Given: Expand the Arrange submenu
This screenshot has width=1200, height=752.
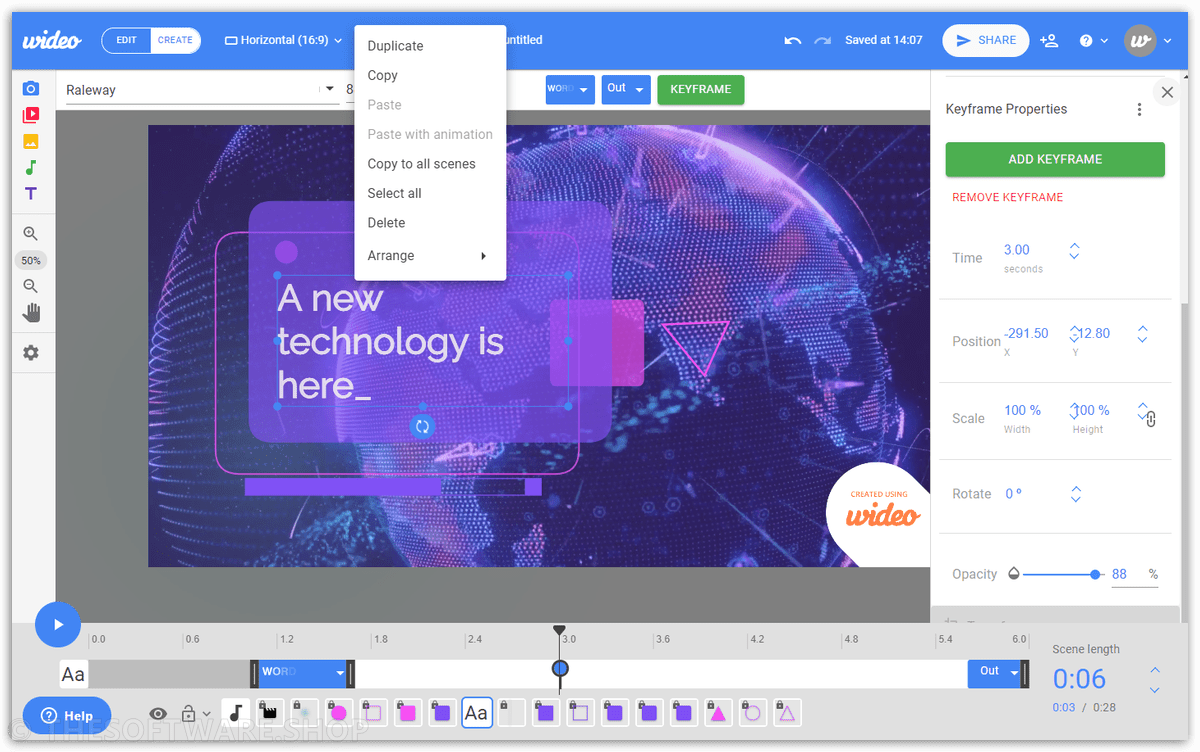Looking at the screenshot, I should (430, 256).
